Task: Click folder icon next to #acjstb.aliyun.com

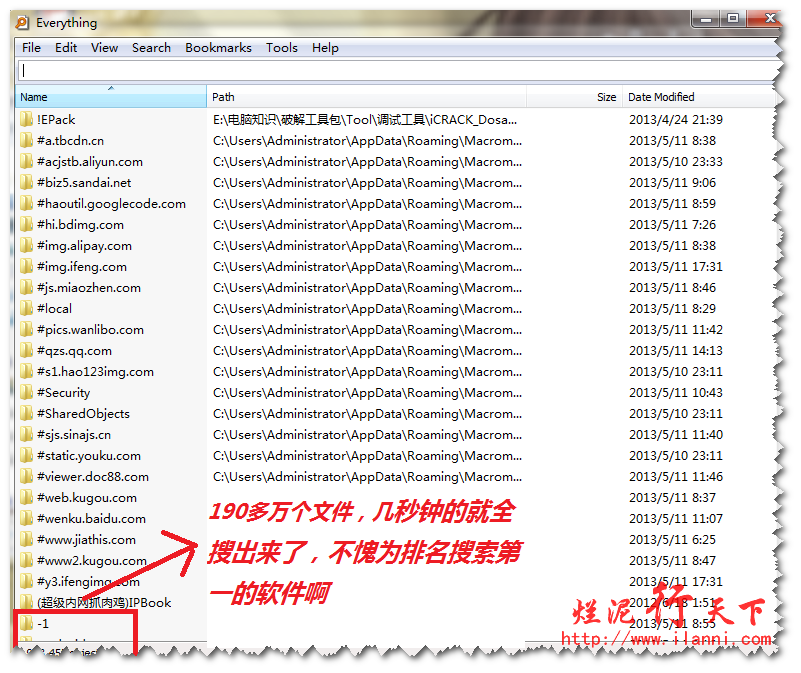Action: (27, 161)
